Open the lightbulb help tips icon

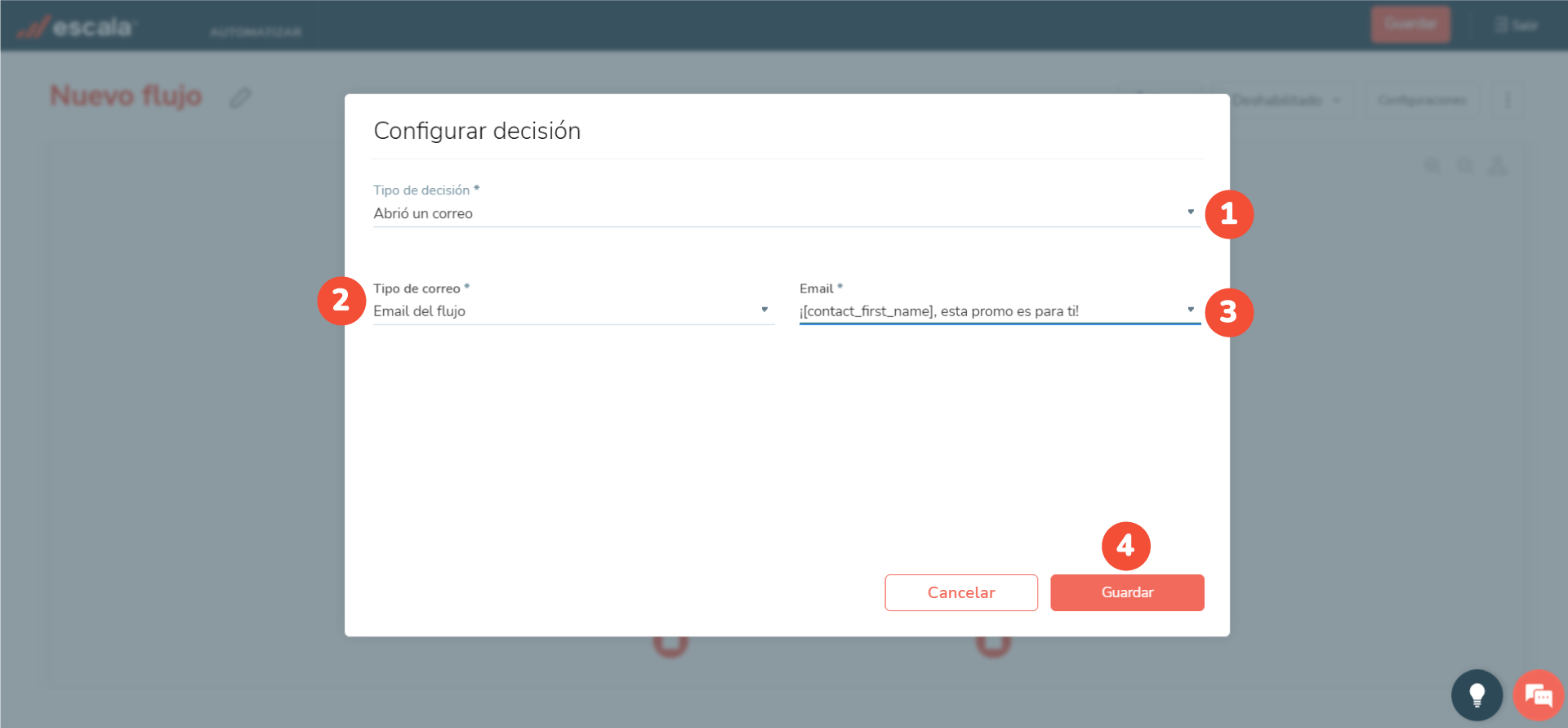coord(1477,695)
